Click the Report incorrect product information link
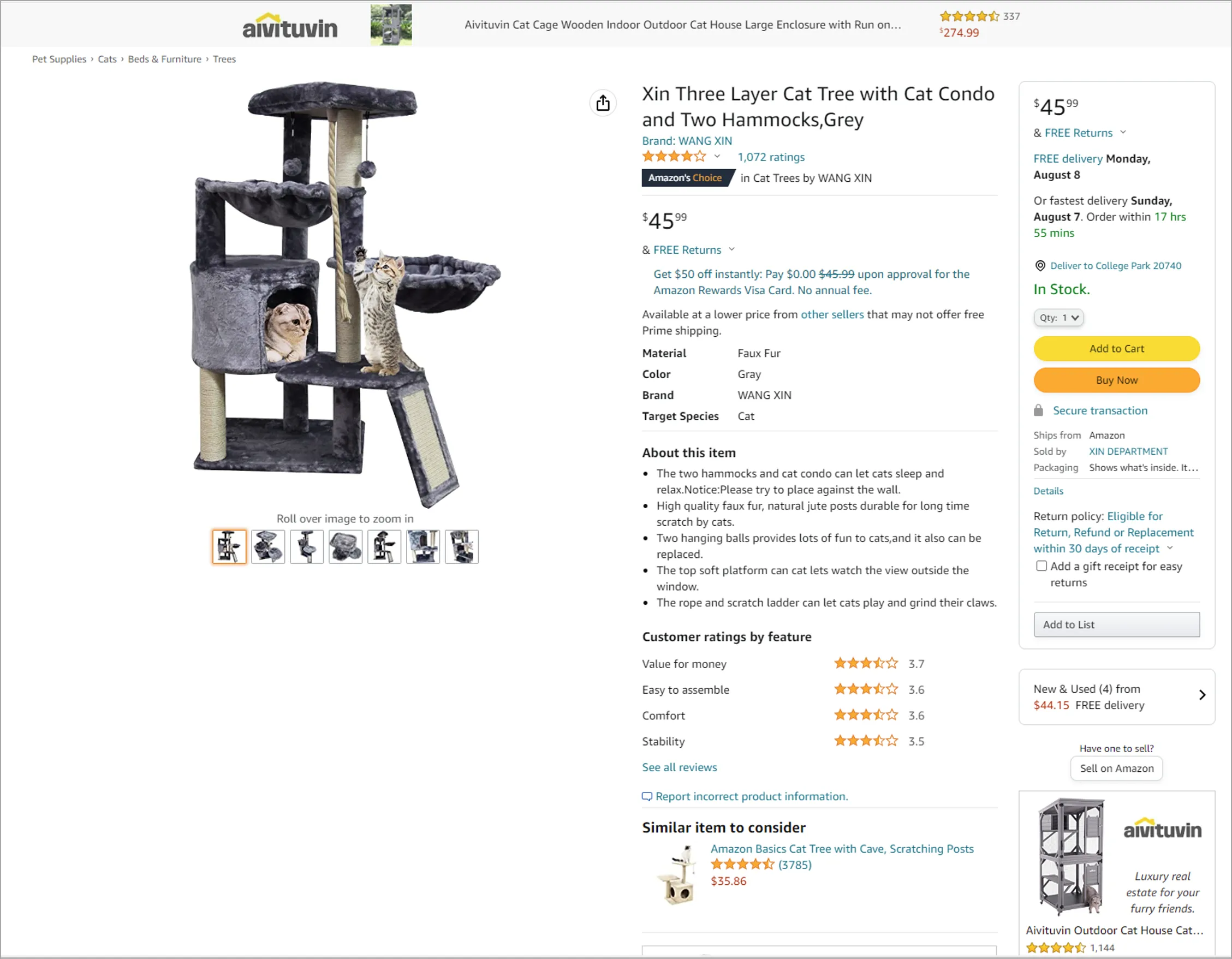Image resolution: width=1232 pixels, height=959 pixels. pos(751,796)
